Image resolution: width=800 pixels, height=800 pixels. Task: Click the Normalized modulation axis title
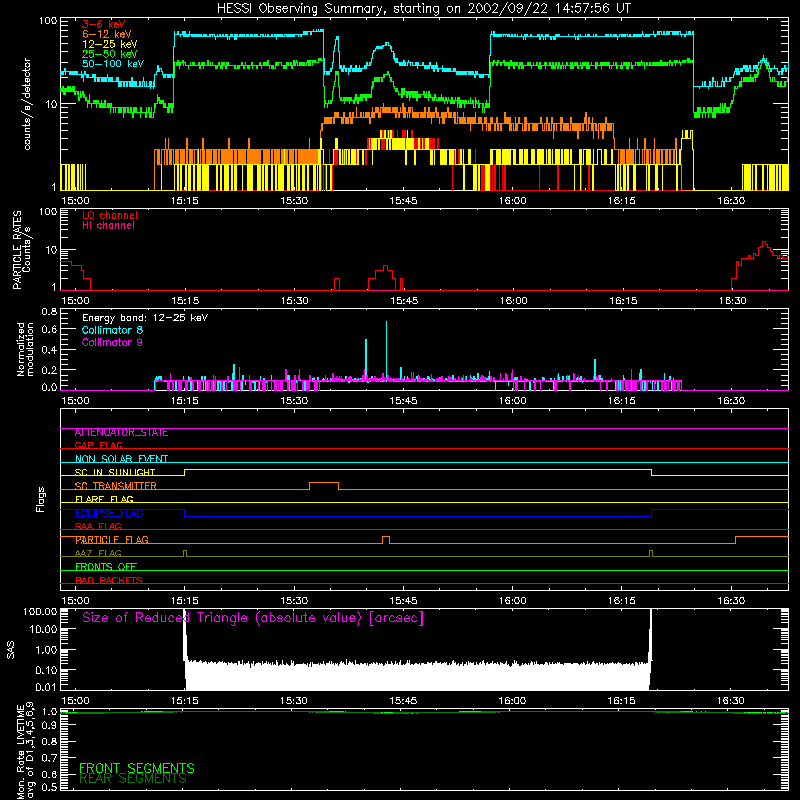pyautogui.click(x=25, y=349)
